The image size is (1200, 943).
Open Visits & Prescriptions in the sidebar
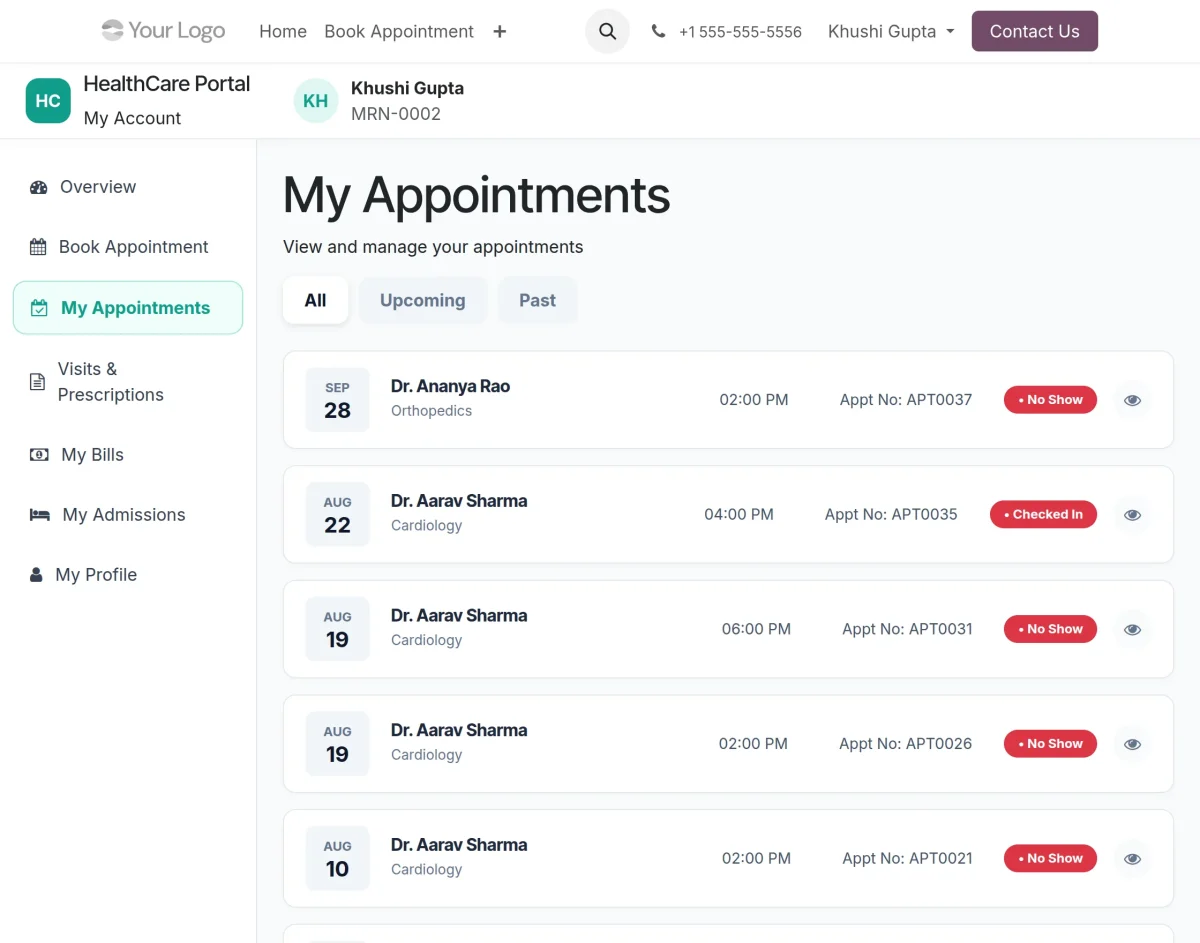point(128,382)
